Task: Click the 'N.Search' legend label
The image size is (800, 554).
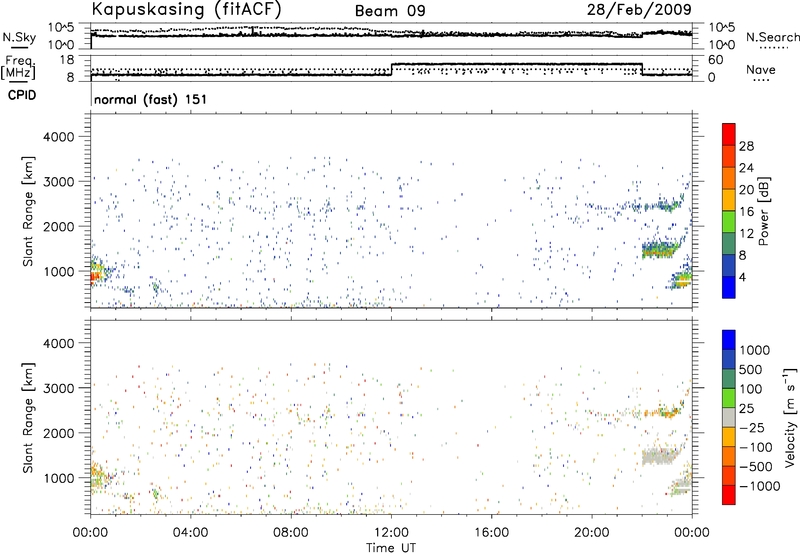Action: click(772, 37)
